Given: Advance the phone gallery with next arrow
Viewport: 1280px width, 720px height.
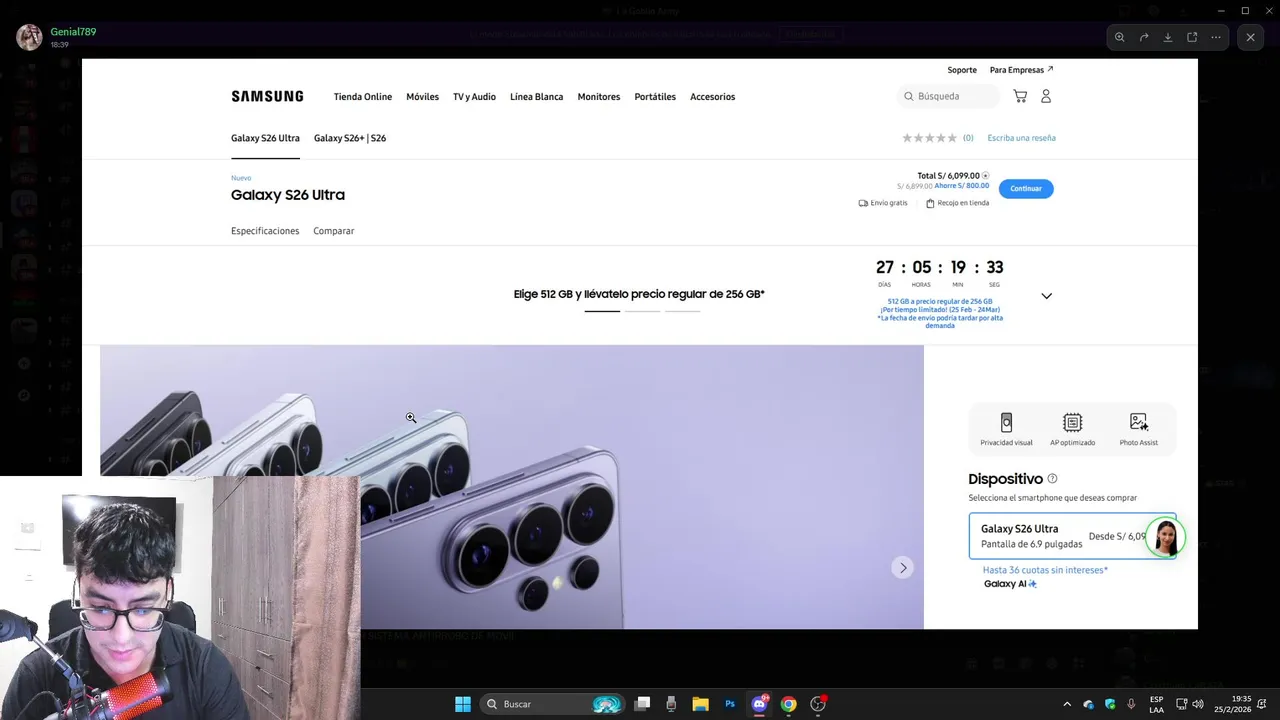Looking at the screenshot, I should point(903,568).
